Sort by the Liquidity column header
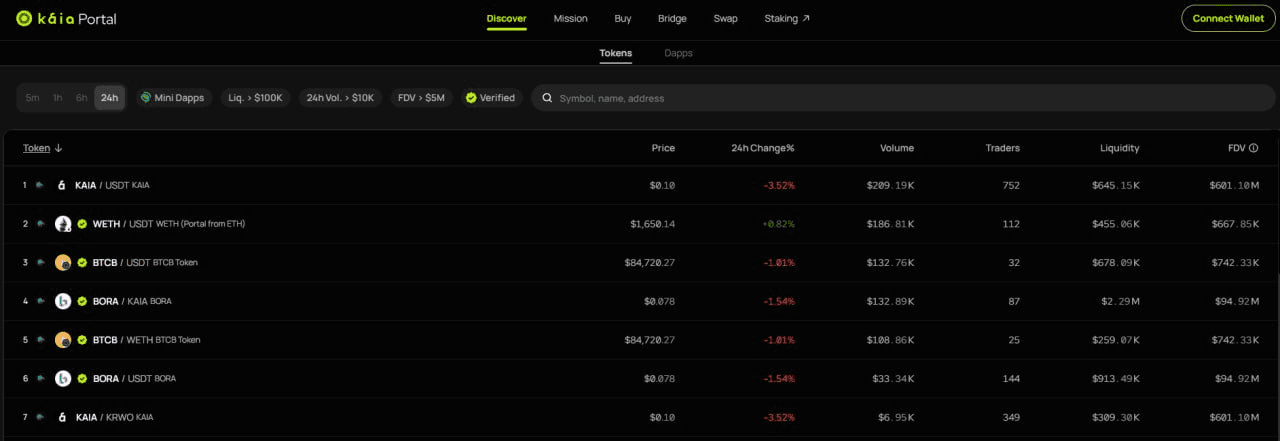 pos(1119,148)
